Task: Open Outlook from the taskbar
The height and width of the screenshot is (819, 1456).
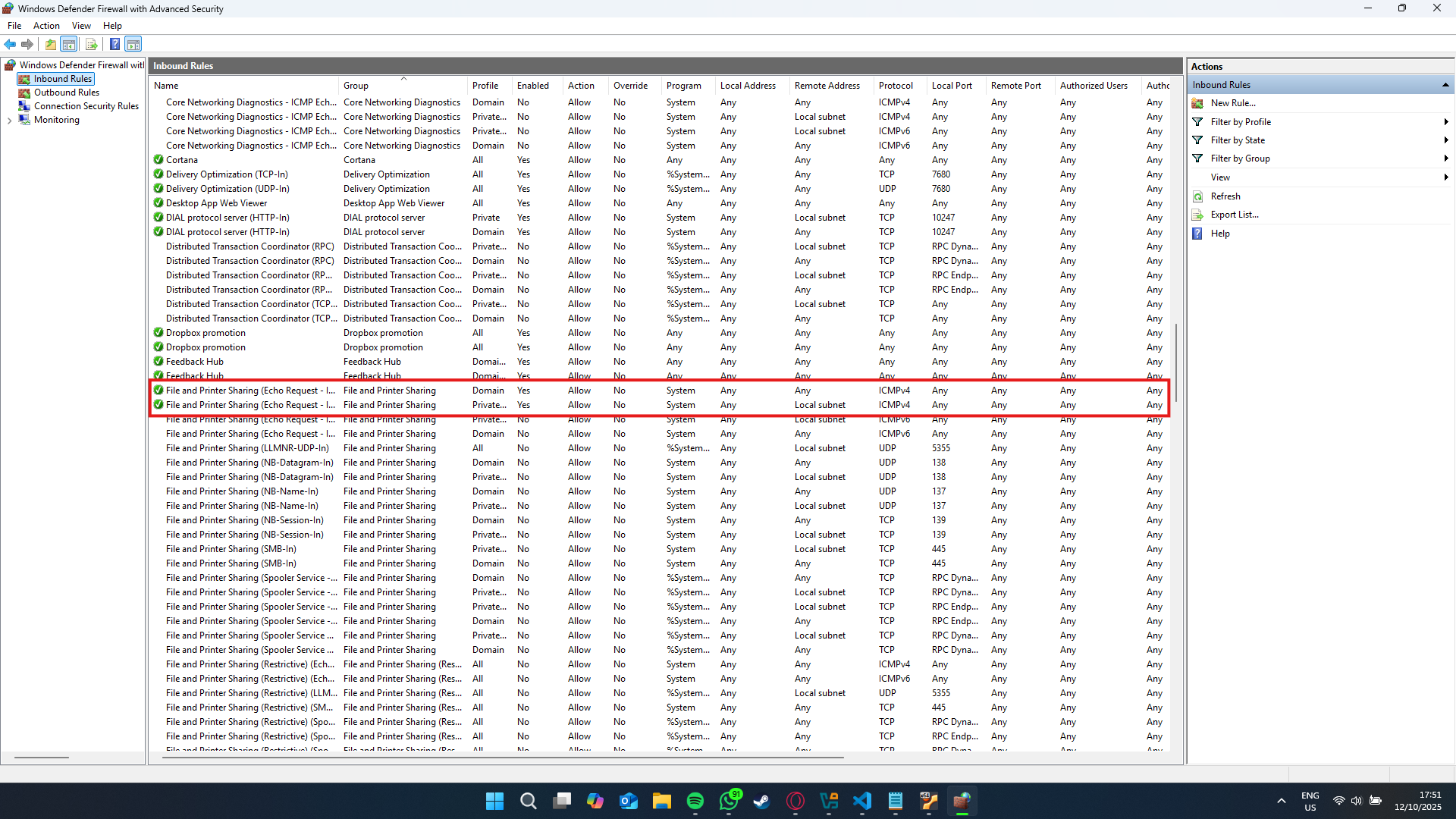Action: 628,801
